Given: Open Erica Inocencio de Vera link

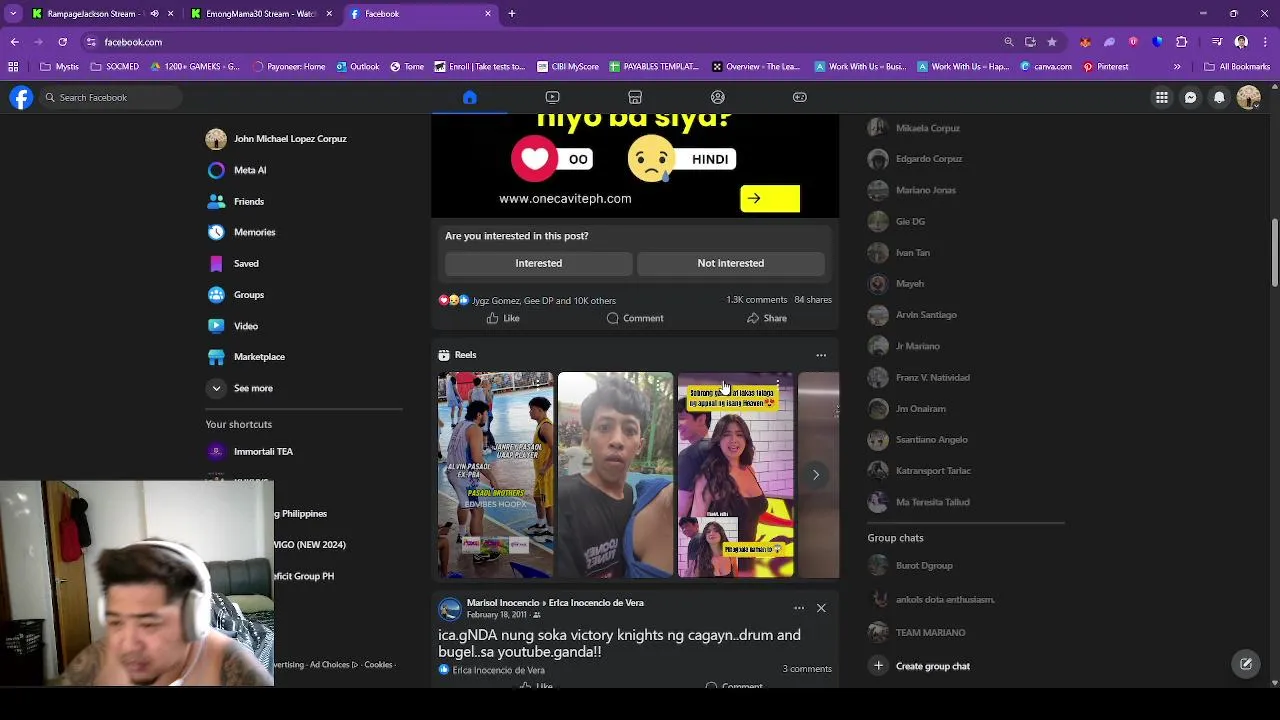Looking at the screenshot, I should tap(596, 603).
